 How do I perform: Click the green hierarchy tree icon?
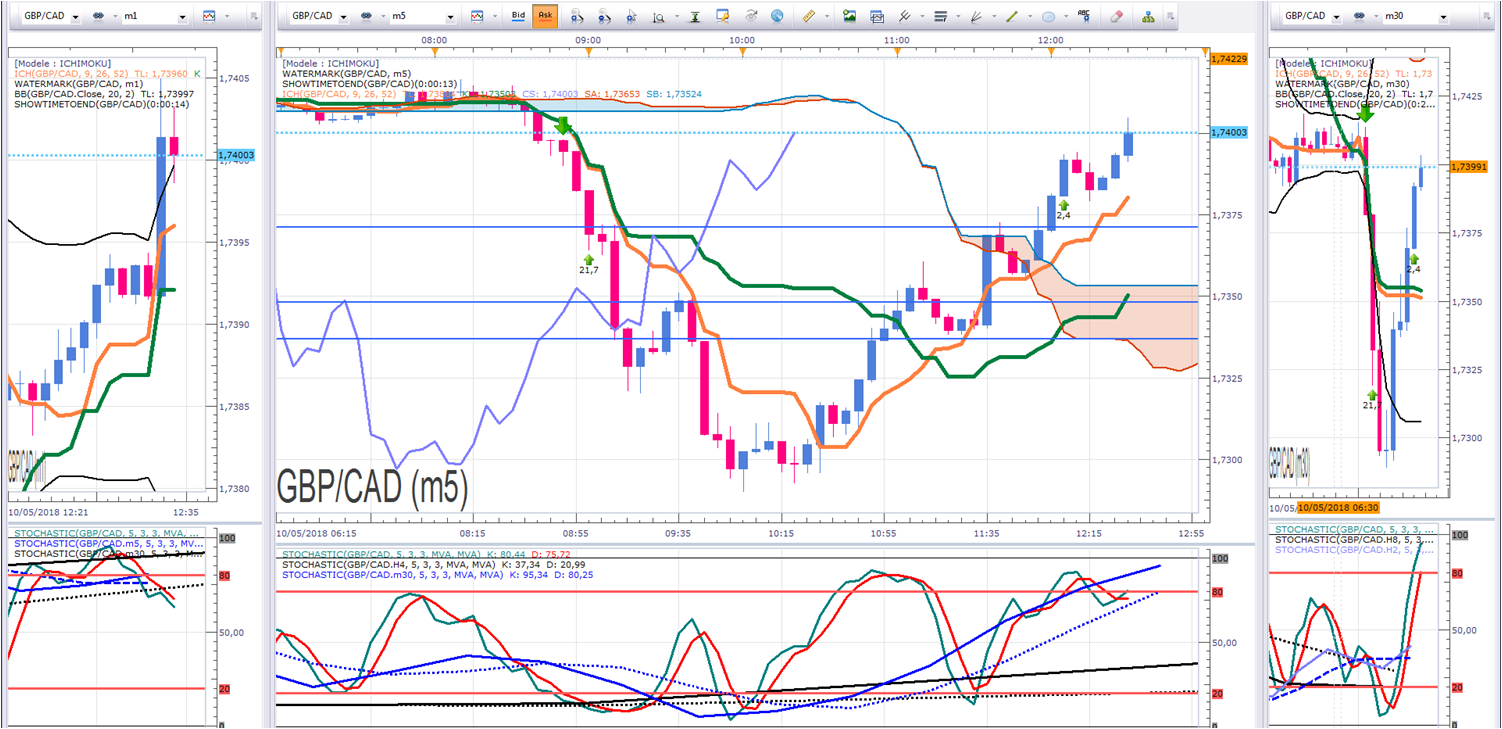1147,16
